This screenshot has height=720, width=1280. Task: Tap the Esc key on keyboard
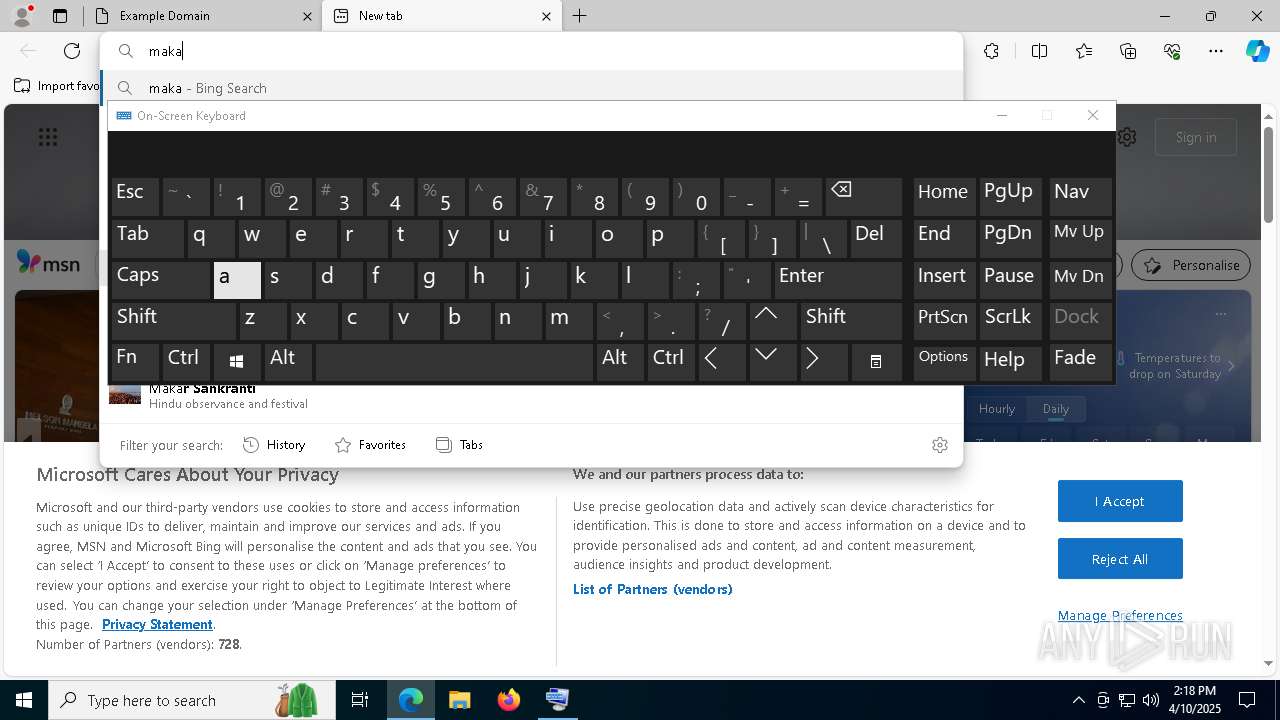point(135,197)
